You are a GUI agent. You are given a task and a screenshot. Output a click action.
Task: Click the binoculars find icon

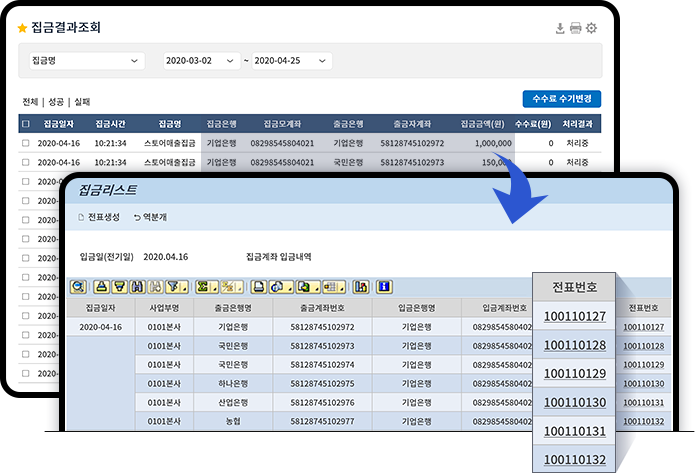(x=137, y=286)
